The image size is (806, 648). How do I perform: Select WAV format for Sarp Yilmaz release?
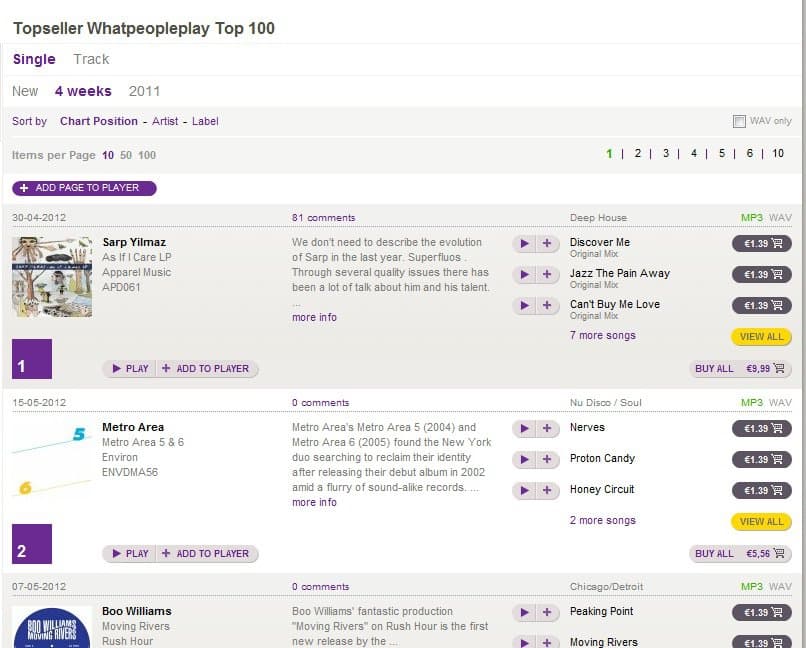(x=780, y=217)
